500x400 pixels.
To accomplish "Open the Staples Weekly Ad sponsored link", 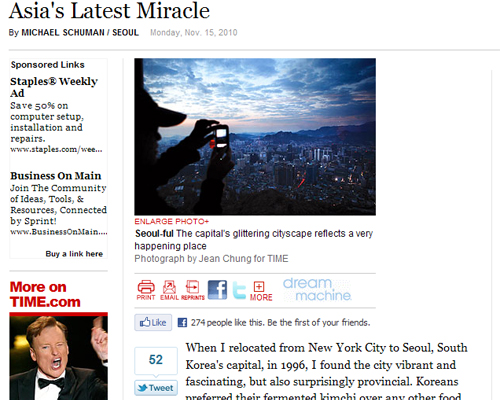I will [54, 87].
